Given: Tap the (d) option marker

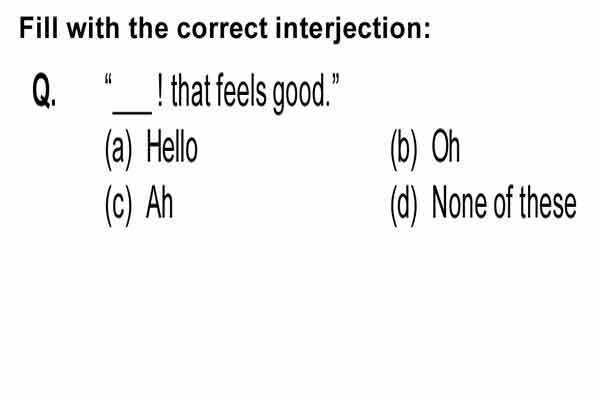Looking at the screenshot, I should tap(404, 205).
